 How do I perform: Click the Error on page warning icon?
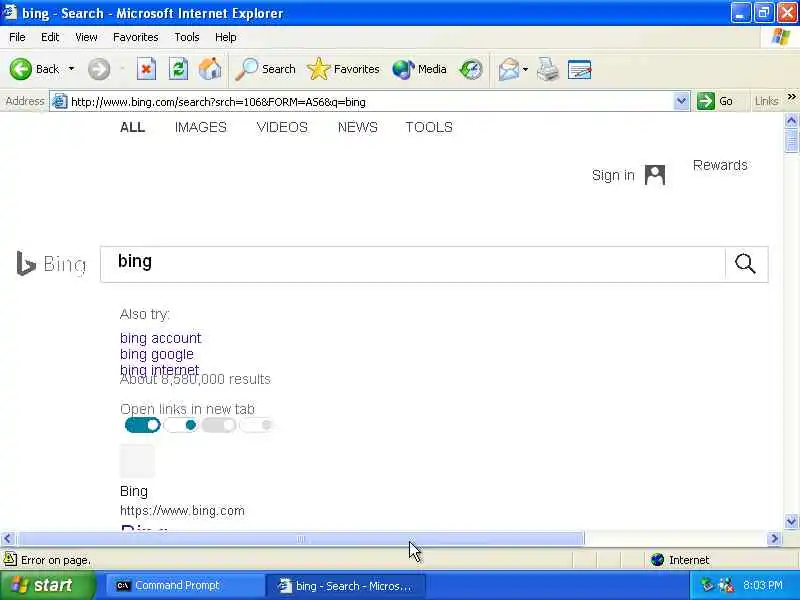[10, 559]
